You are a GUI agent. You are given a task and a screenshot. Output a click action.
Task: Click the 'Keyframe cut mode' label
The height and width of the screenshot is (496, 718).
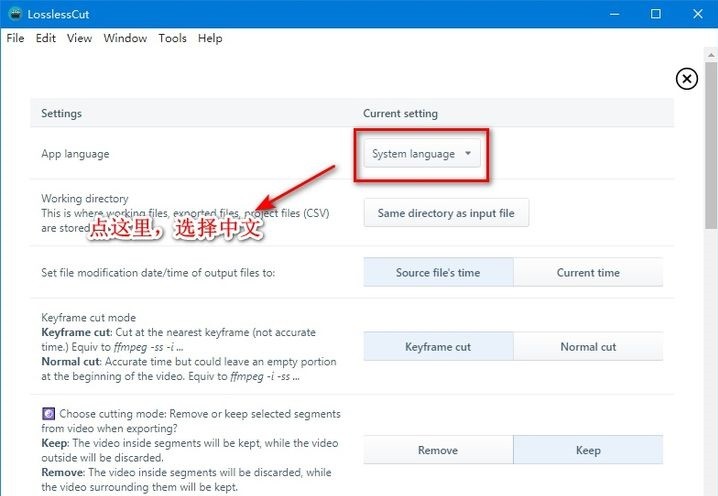tap(88, 317)
